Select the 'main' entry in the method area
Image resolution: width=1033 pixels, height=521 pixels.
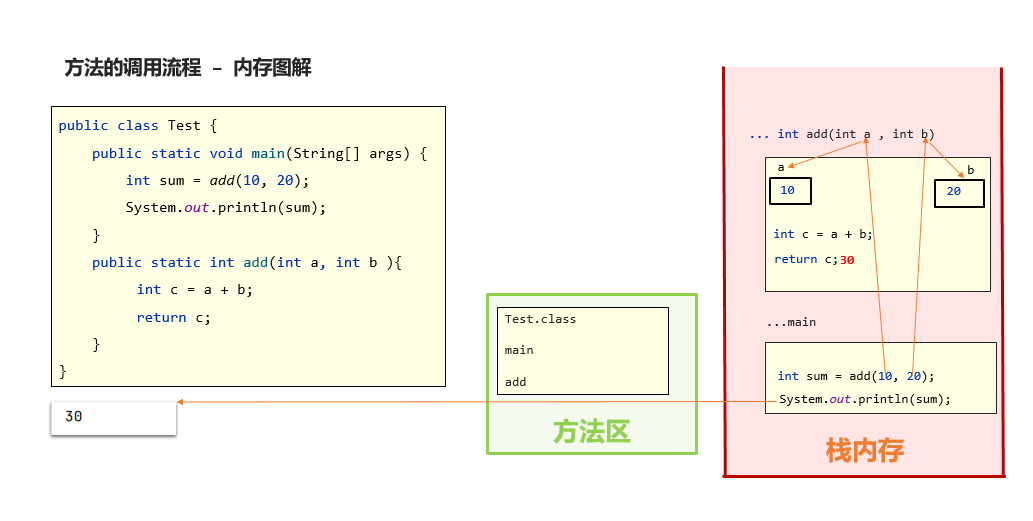519,351
